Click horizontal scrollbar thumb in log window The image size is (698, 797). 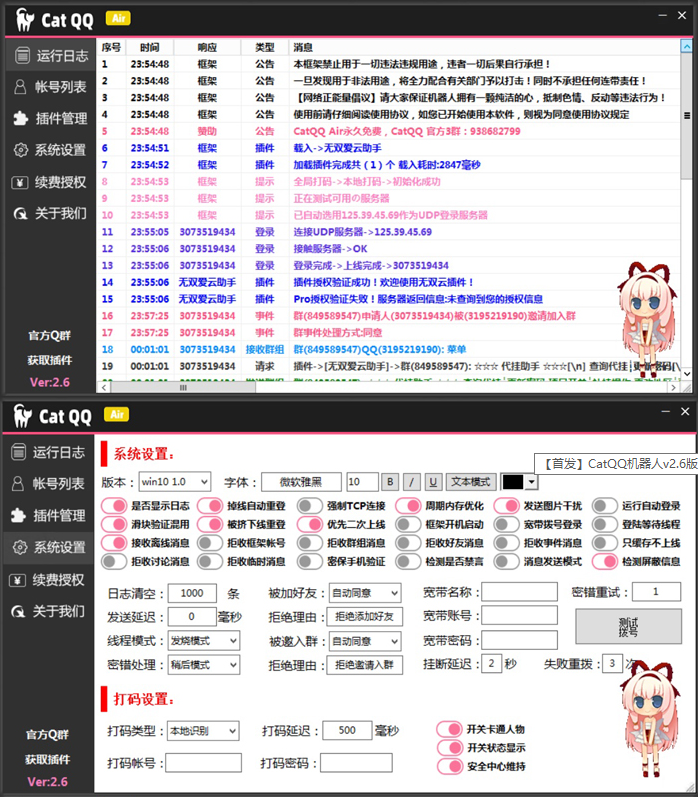(183, 387)
